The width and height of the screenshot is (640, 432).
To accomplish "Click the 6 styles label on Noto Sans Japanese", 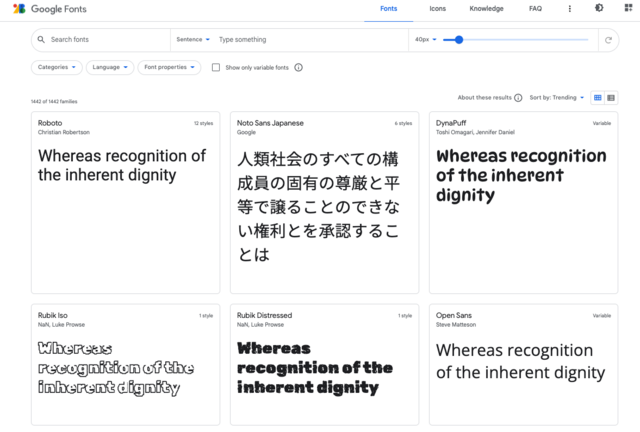I will 403,123.
